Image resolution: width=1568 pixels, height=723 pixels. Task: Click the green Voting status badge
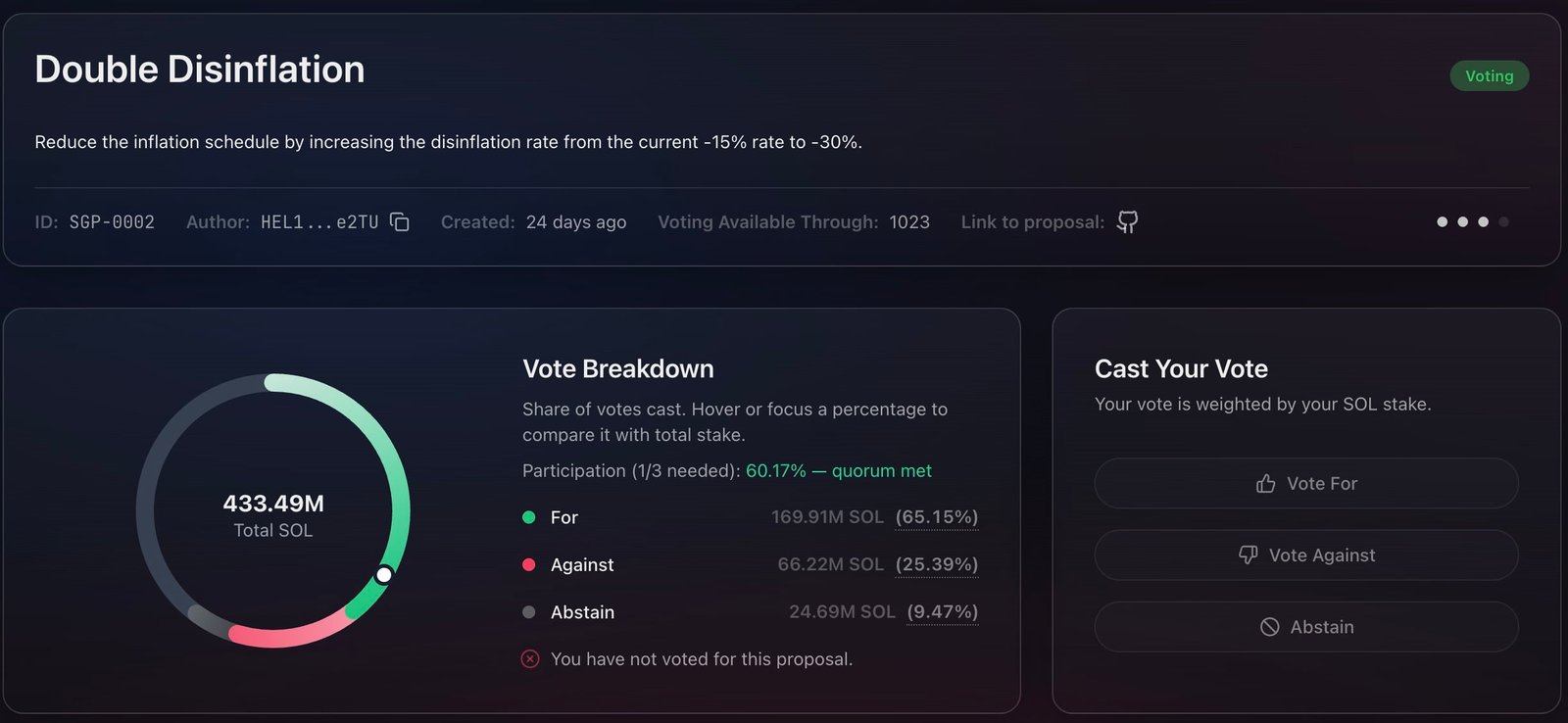coord(1490,76)
